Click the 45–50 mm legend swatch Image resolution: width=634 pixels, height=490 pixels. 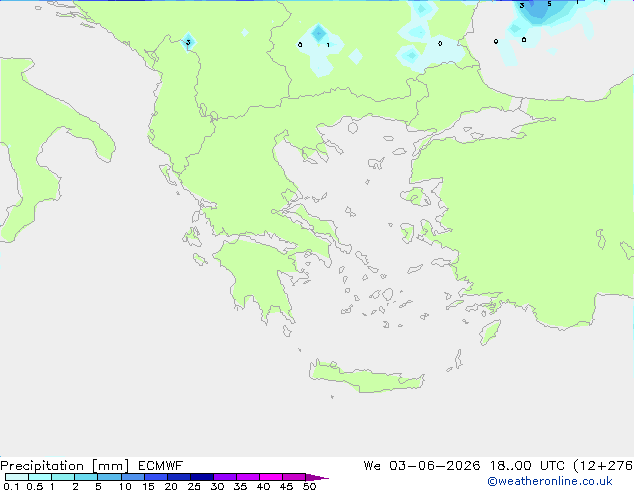(x=294, y=477)
